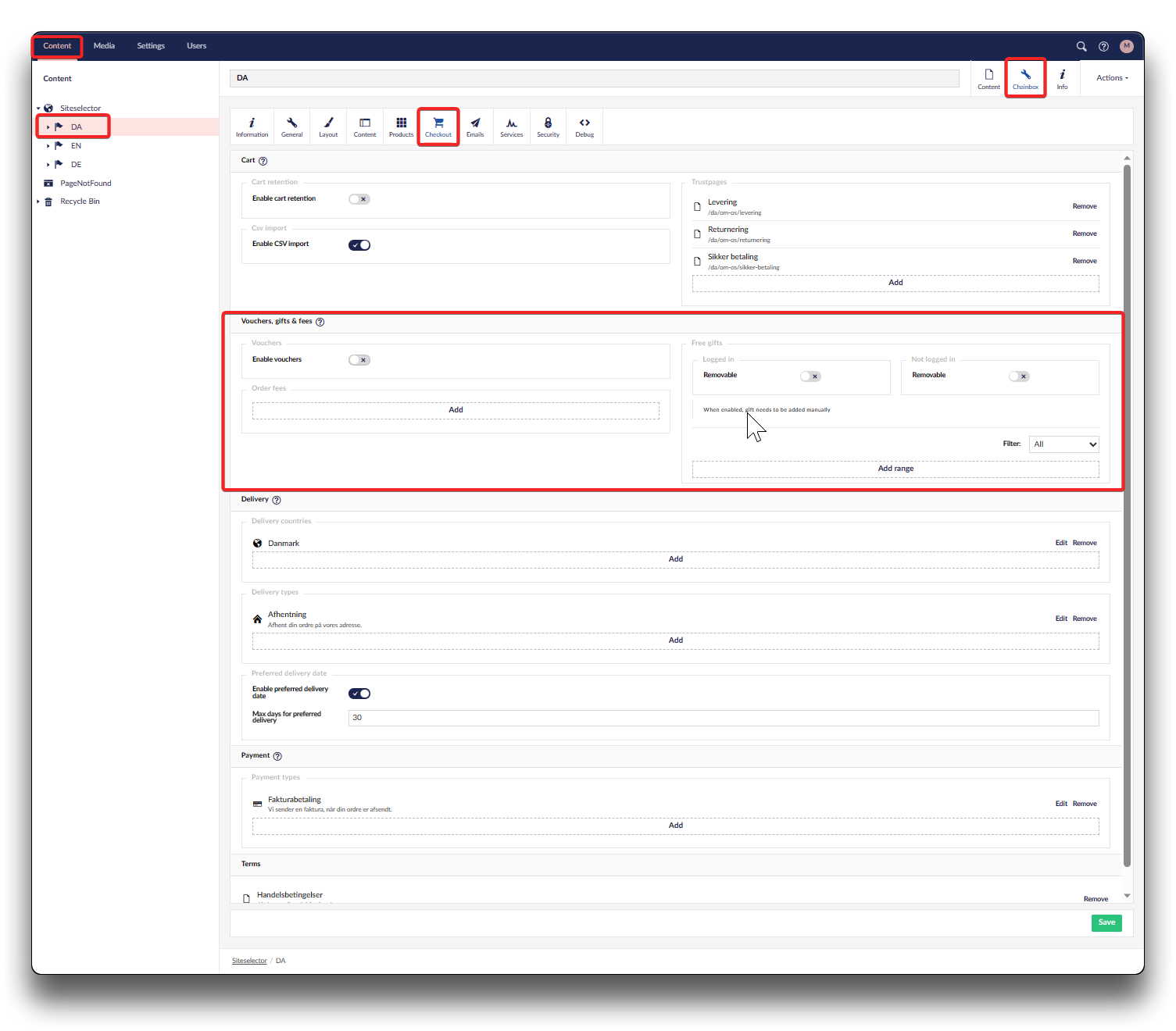Disable the CSV import toggle
Screen dimensions: 1176x1031
pyautogui.click(x=359, y=245)
